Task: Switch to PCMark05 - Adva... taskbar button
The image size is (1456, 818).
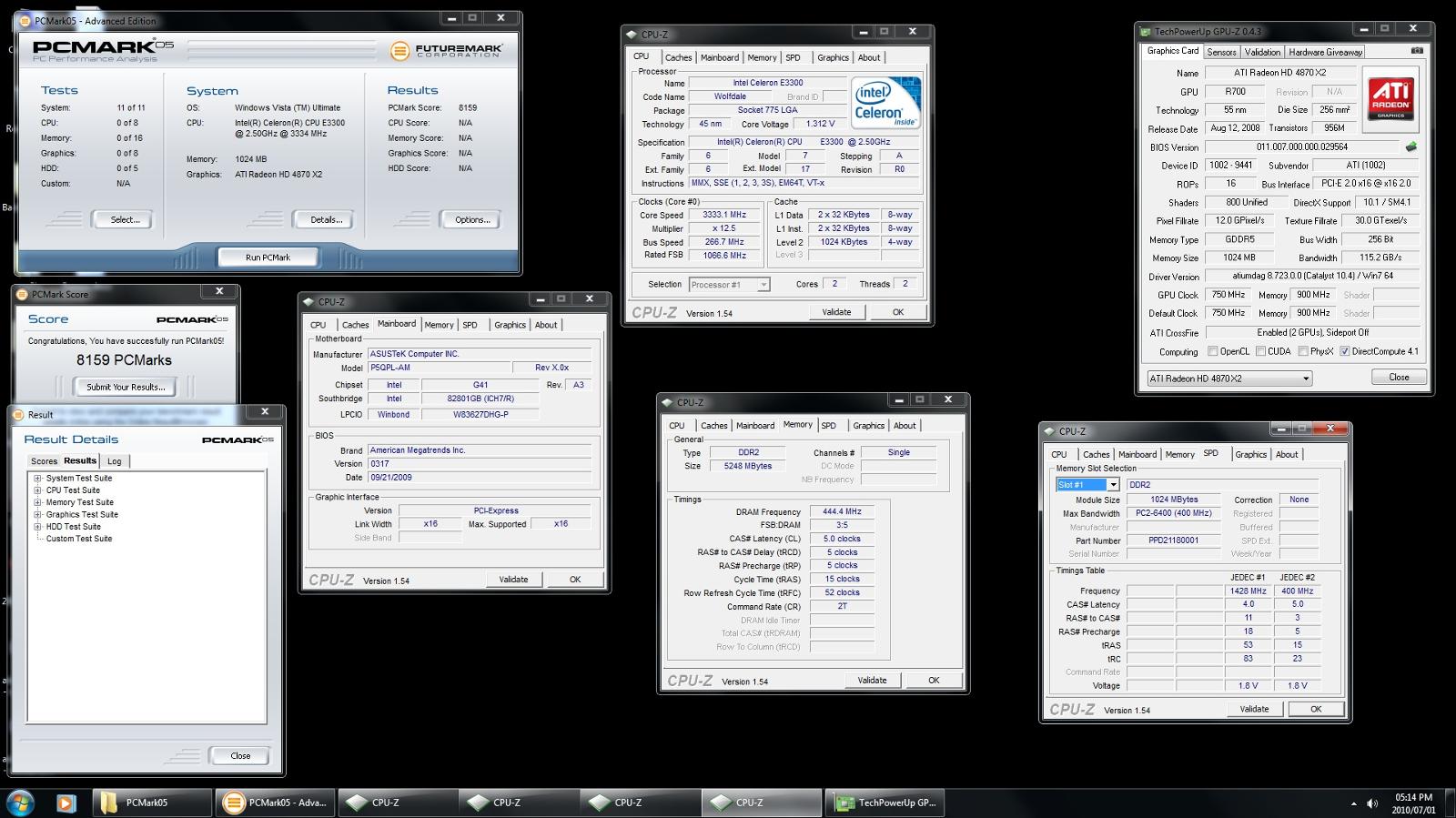Action: [x=275, y=803]
